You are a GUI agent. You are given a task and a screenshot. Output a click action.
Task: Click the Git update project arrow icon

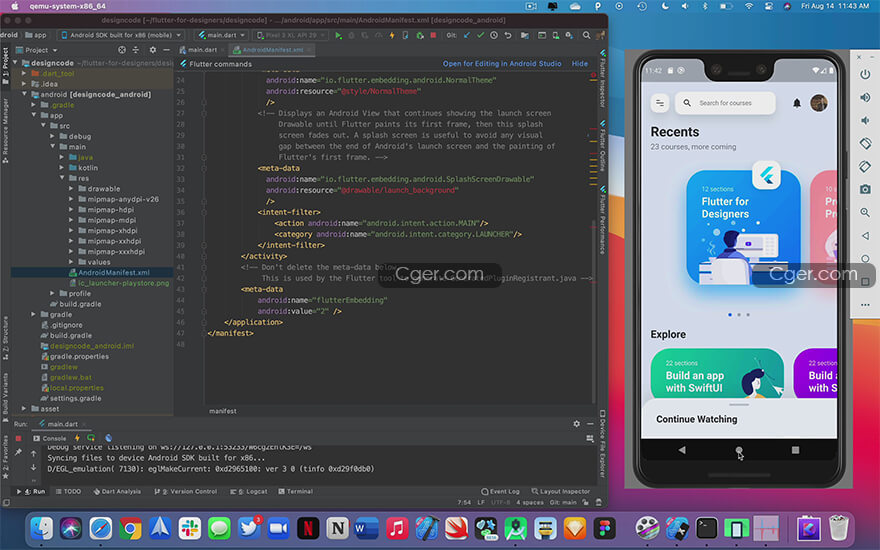point(466,35)
